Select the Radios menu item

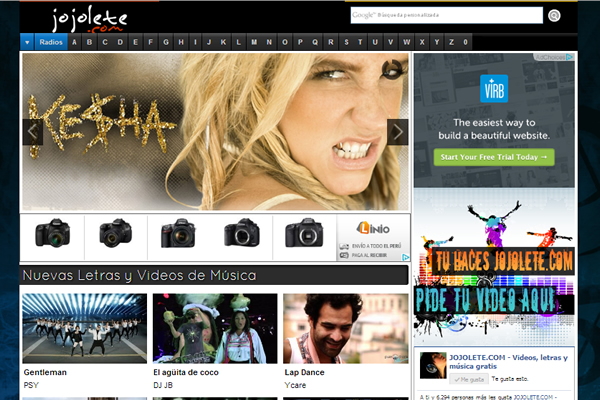coord(51,42)
